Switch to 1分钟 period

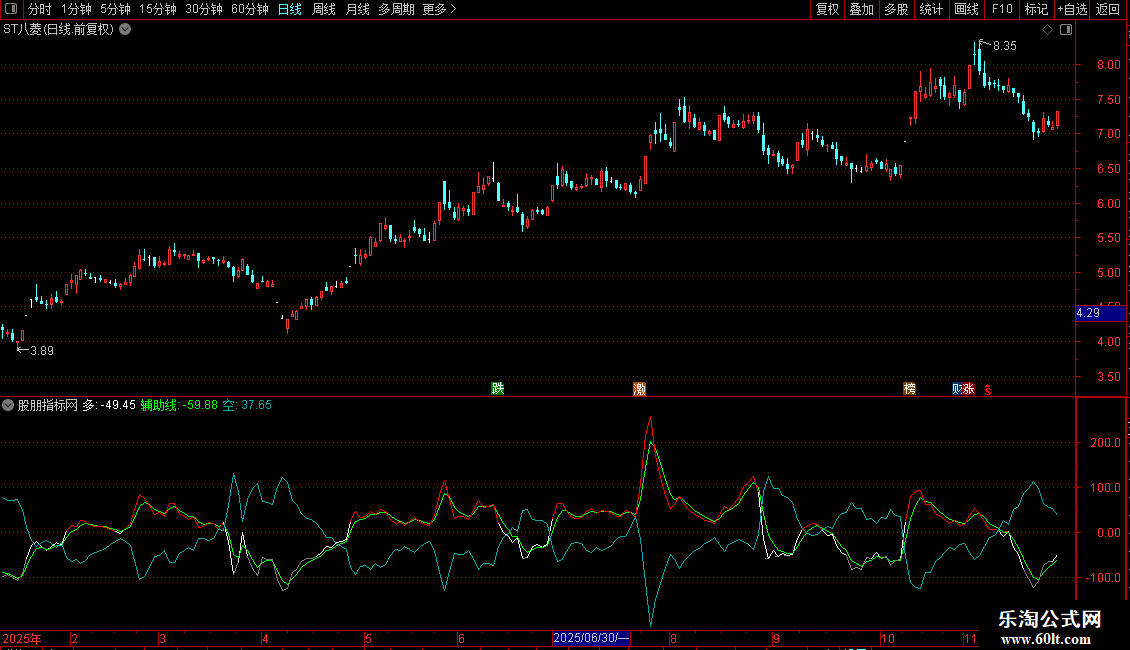click(x=76, y=9)
